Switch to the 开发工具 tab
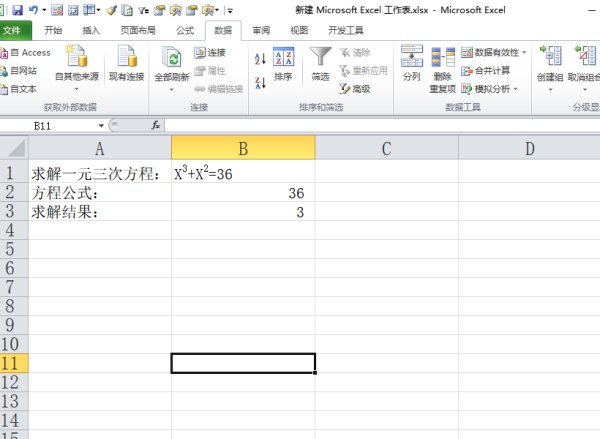 point(346,30)
